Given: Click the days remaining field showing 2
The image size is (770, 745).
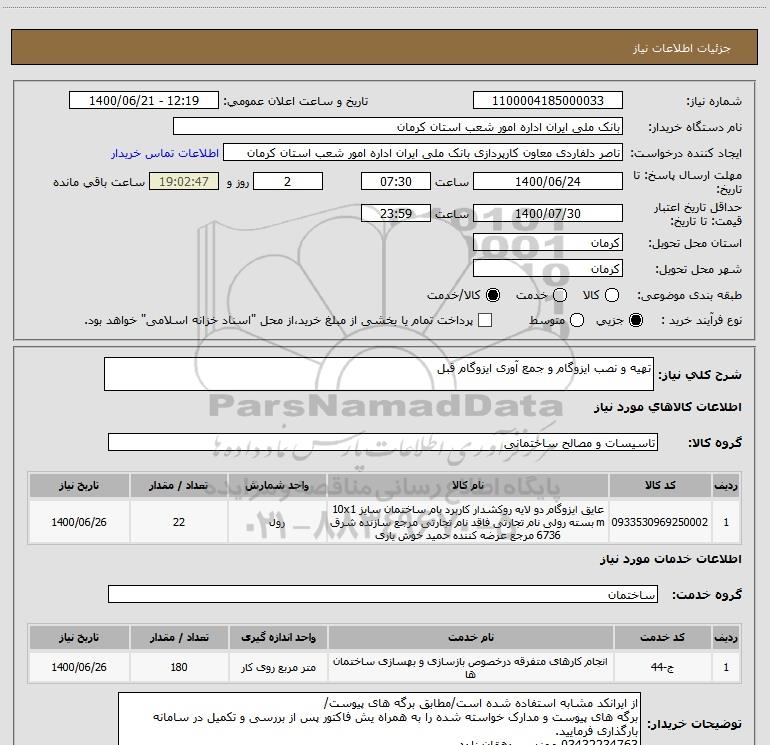Looking at the screenshot, I should [288, 181].
